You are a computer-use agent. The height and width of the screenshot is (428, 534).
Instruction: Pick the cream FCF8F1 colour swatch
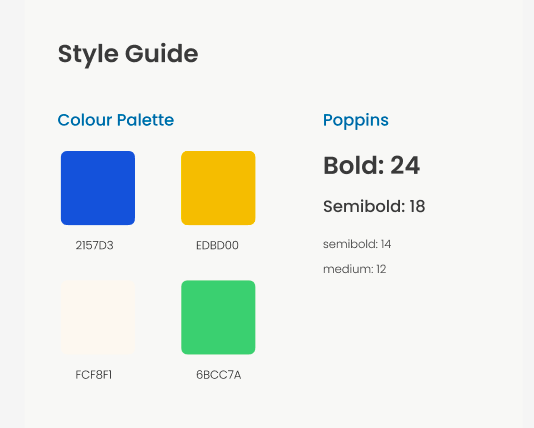click(x=98, y=317)
